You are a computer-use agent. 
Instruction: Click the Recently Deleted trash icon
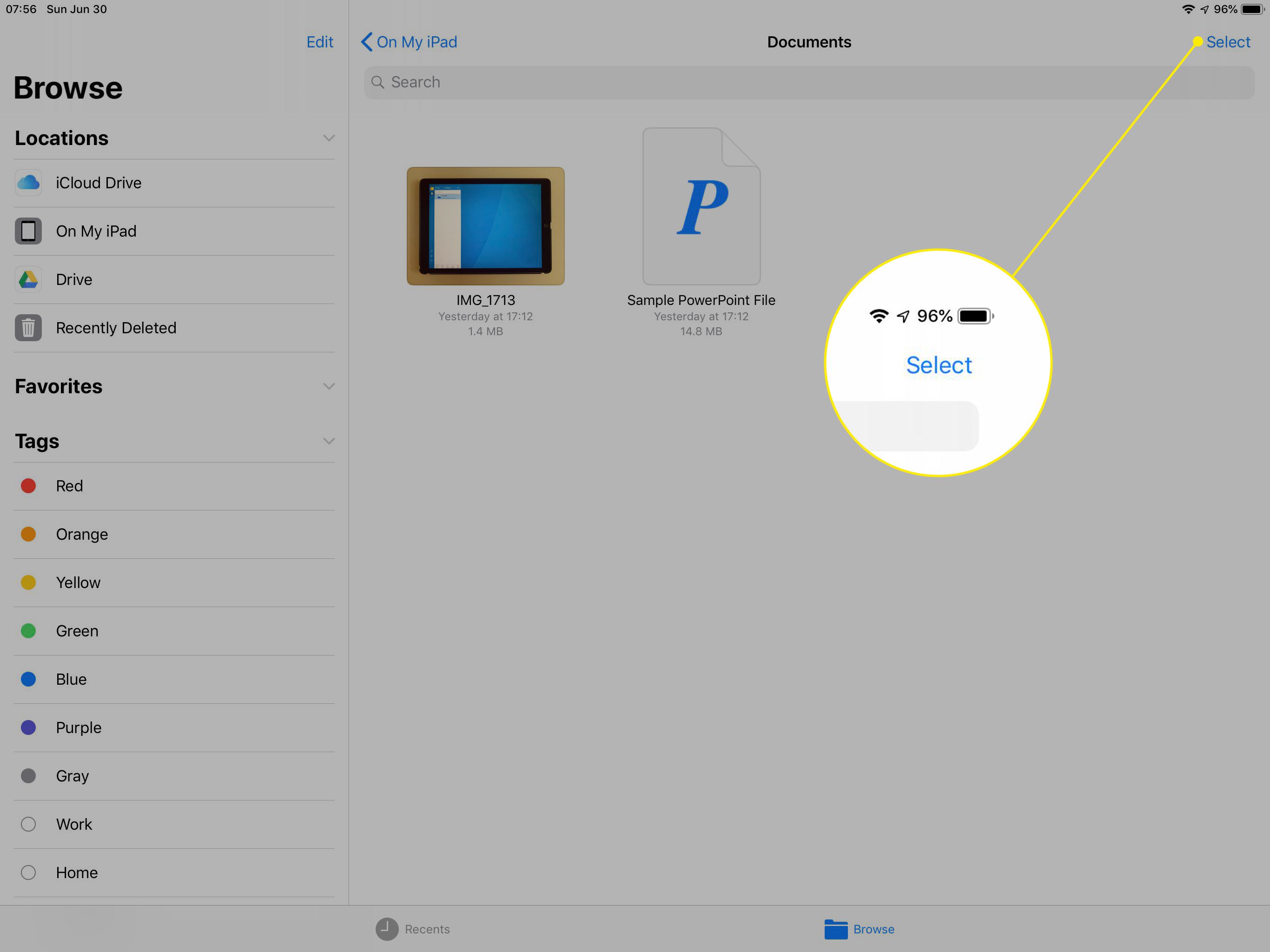pos(27,327)
